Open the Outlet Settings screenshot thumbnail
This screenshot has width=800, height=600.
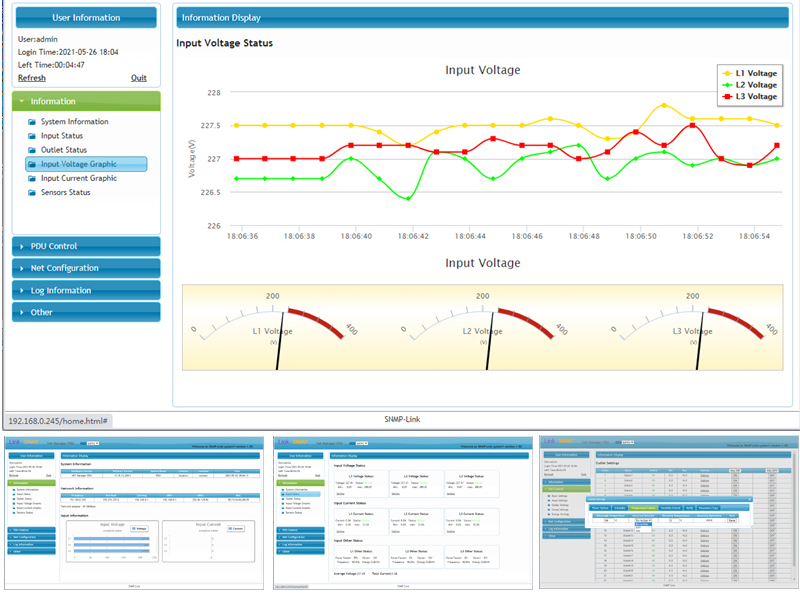pos(665,511)
